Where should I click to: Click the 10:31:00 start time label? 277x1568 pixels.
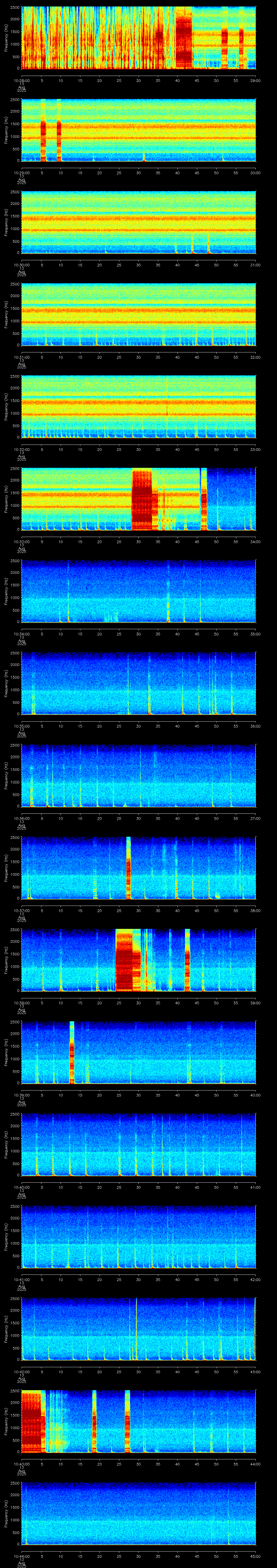point(21,357)
